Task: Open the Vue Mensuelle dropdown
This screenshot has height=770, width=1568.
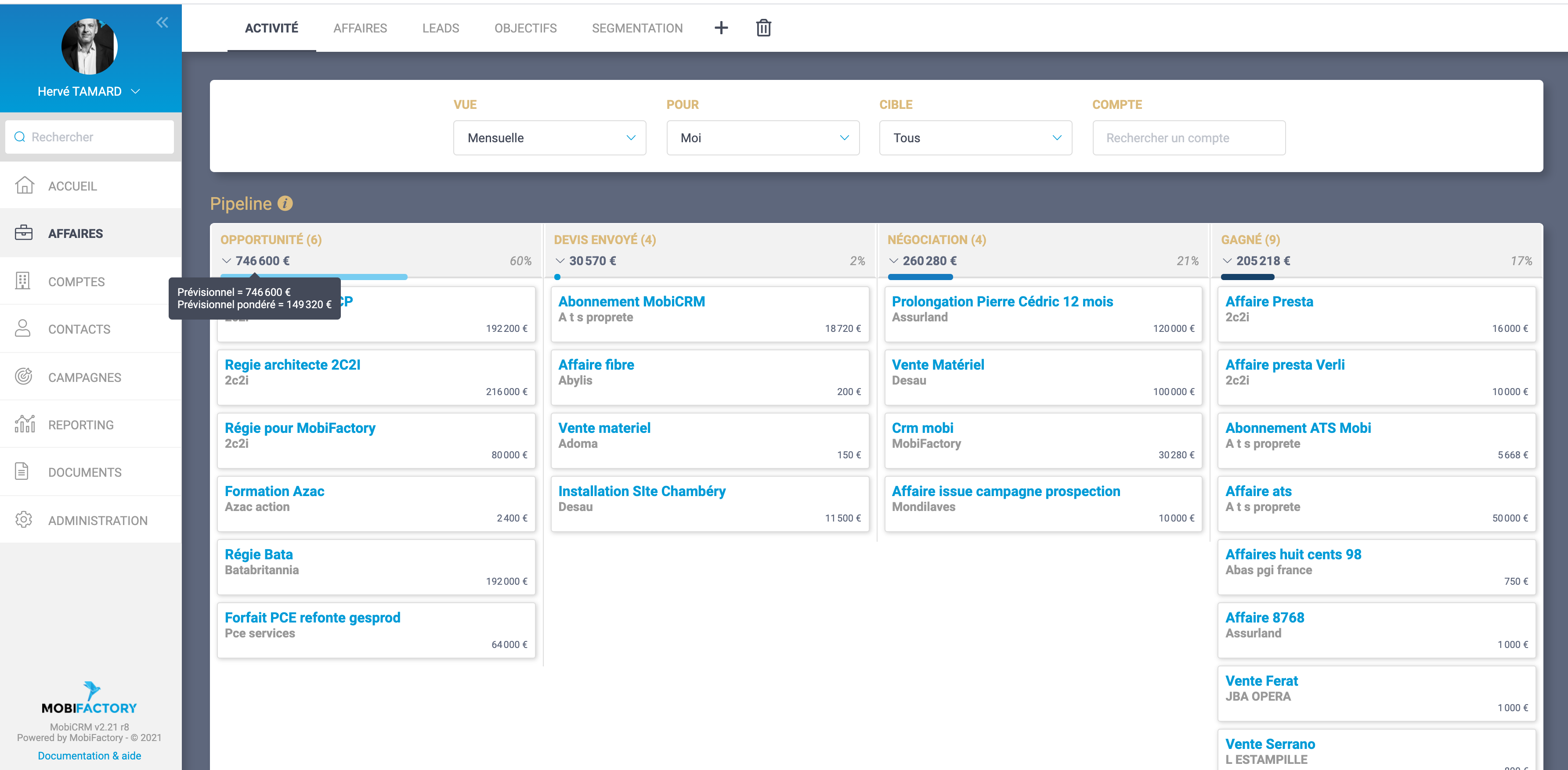Action: (549, 138)
